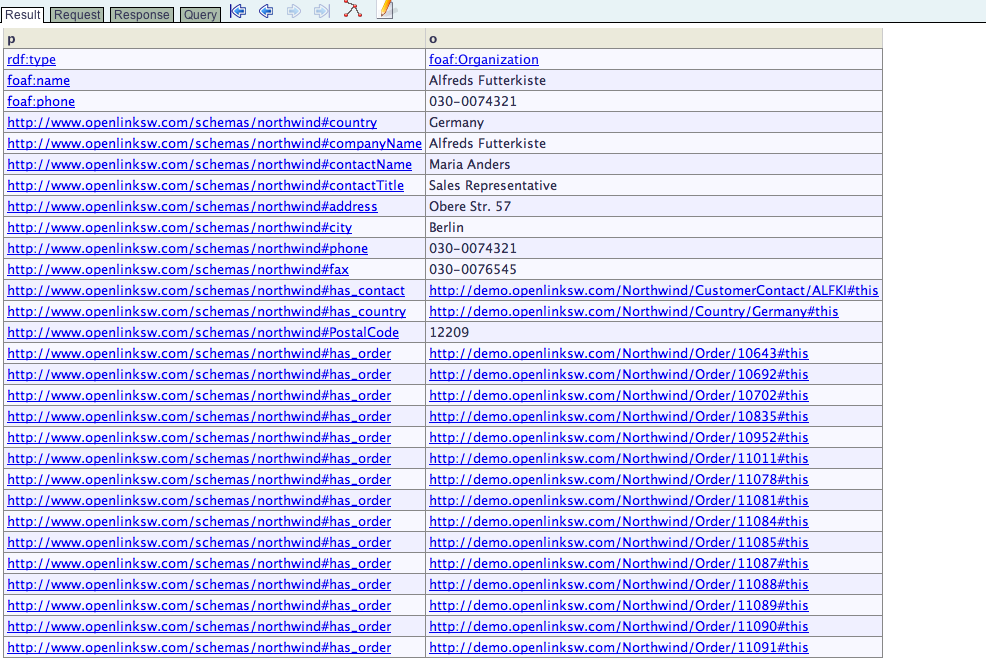Switch to the Response tab
Screen dimensions: 986x663
pyautogui.click(x=141, y=15)
